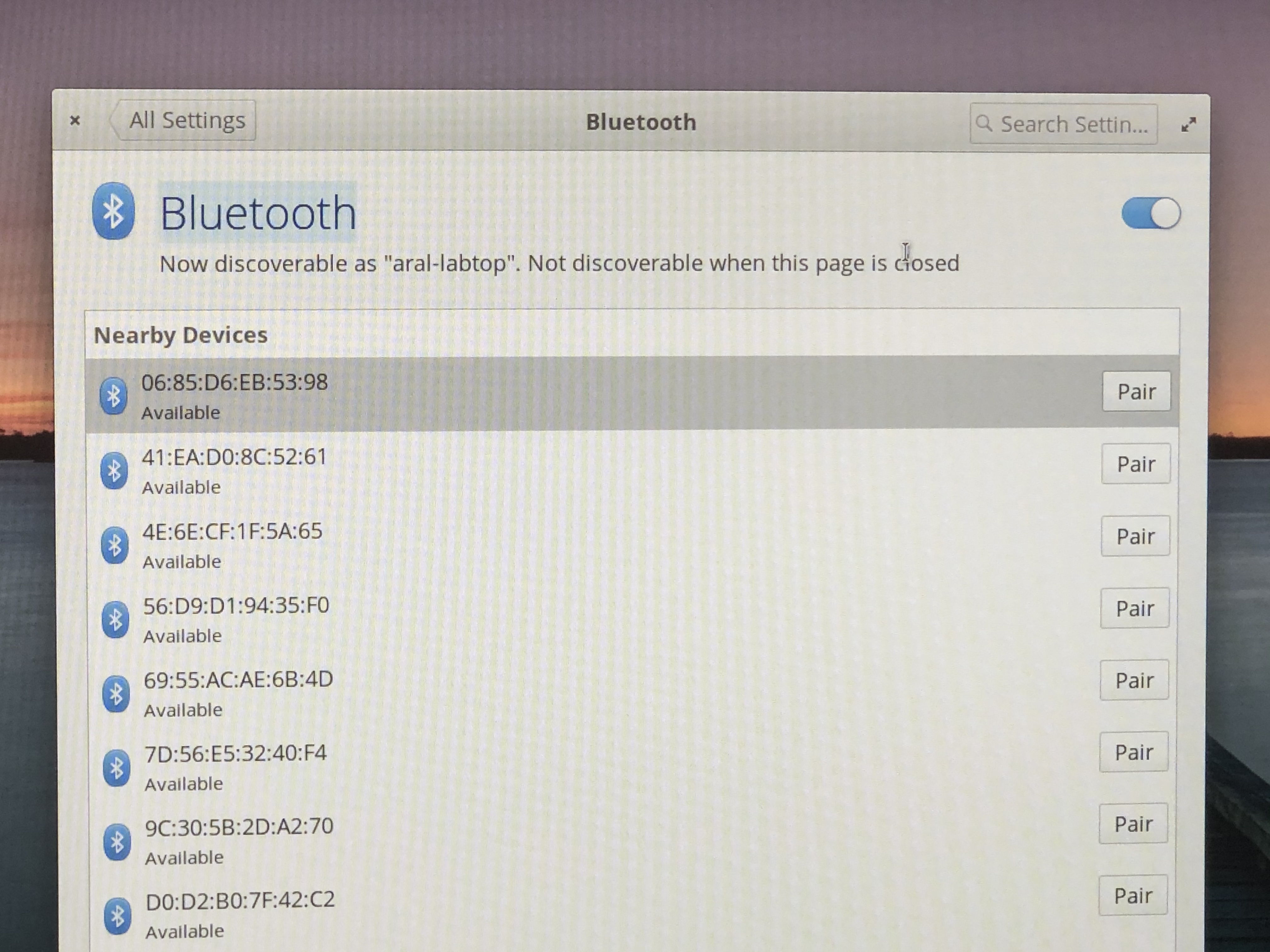1270x952 pixels.
Task: Select device row 56:D9:D1:94:35:F0 text
Action: click(236, 606)
